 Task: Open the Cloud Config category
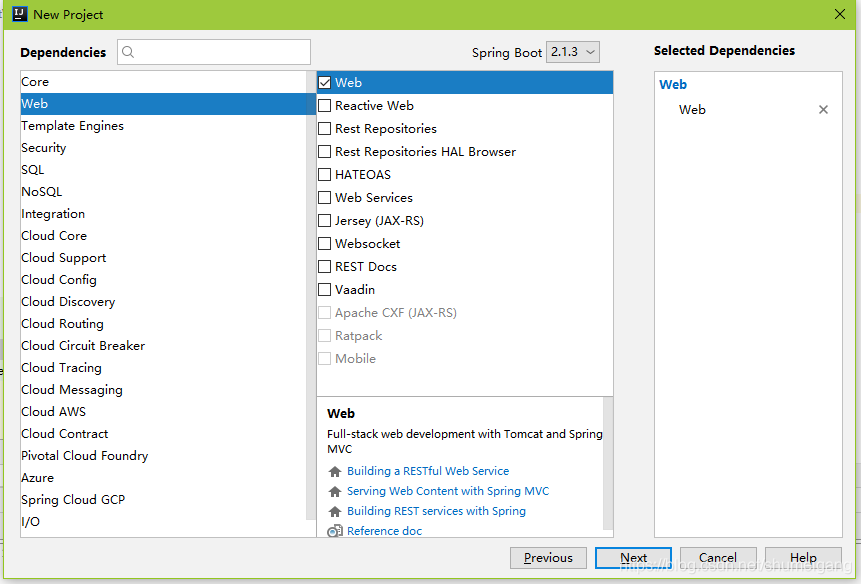(x=164, y=279)
